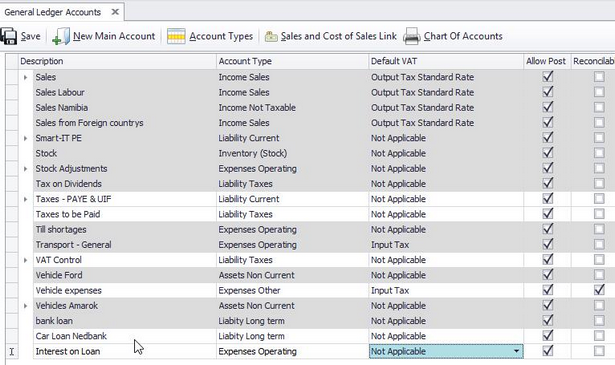Screen dimensions: 615x365
Task: Toggle Reconcilable for Transport - General
Action: (599, 245)
